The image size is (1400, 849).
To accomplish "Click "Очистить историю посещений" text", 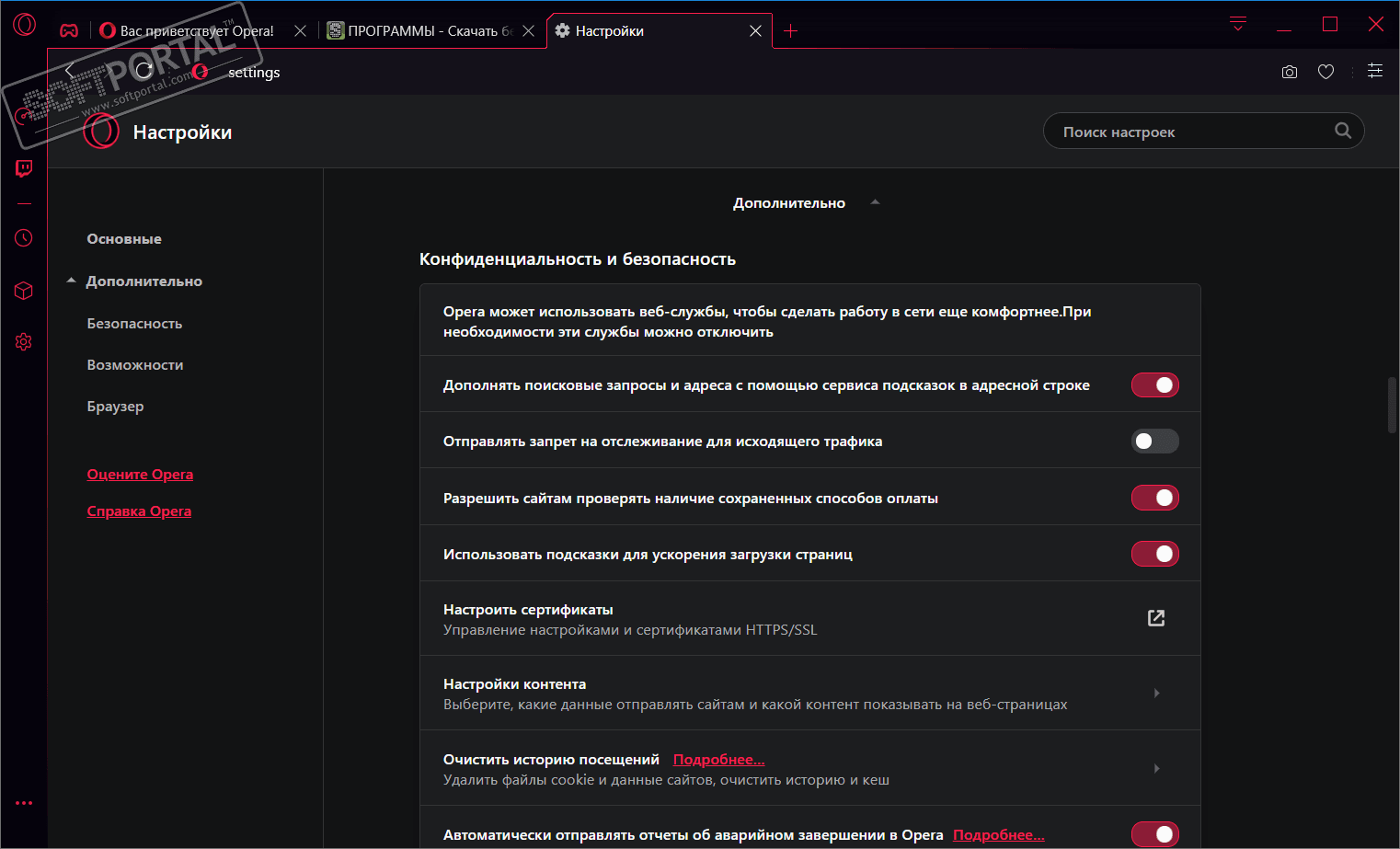I will point(551,760).
